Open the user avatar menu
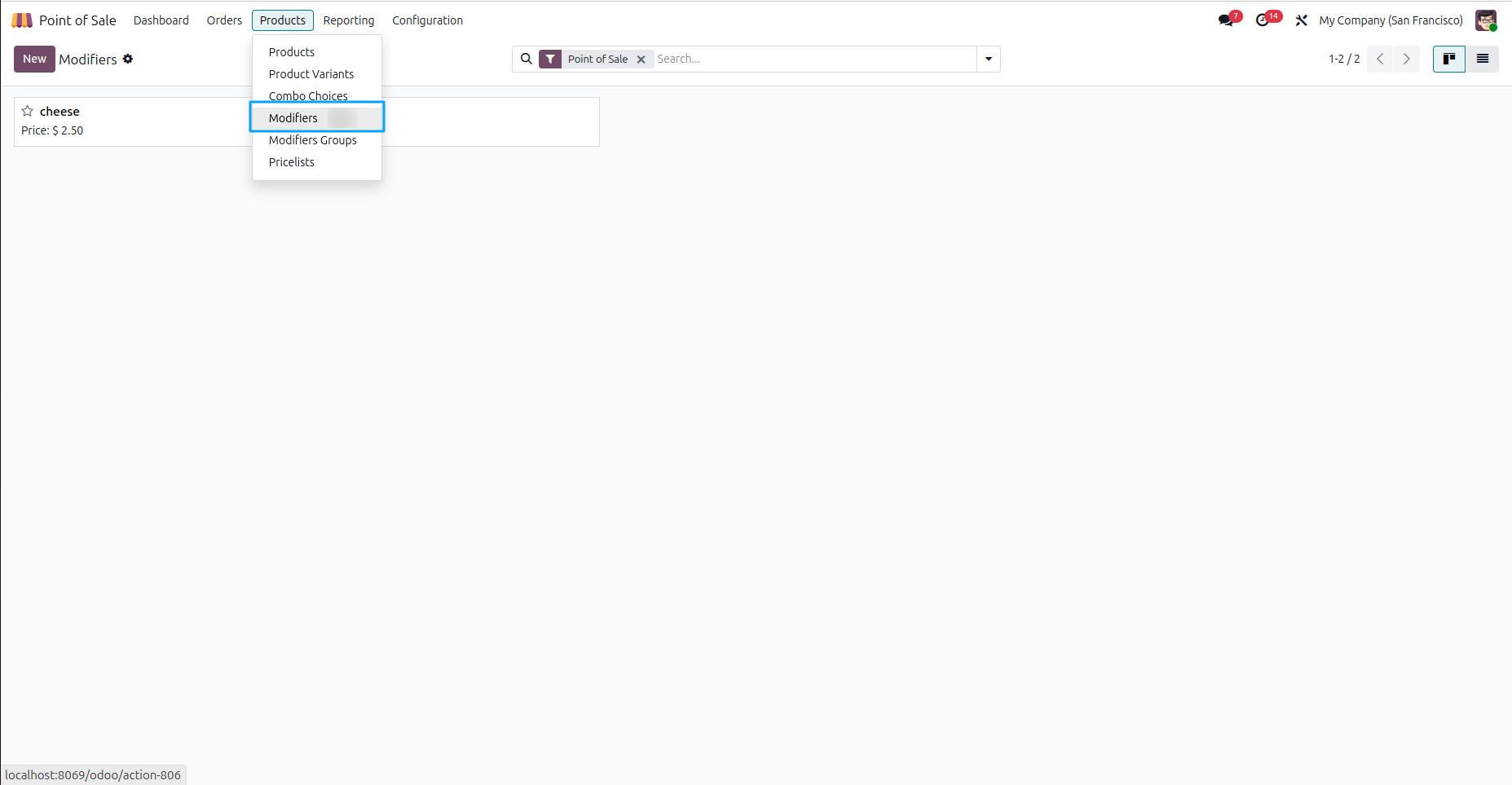 (1486, 20)
